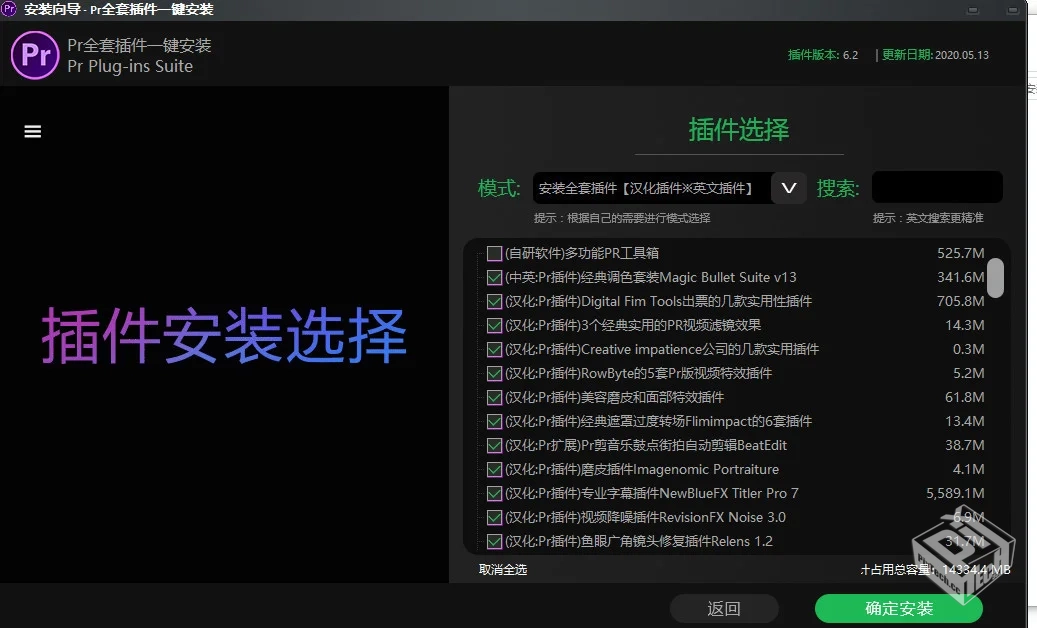Click the 返回 back button
The width and height of the screenshot is (1037, 628).
coord(724,608)
